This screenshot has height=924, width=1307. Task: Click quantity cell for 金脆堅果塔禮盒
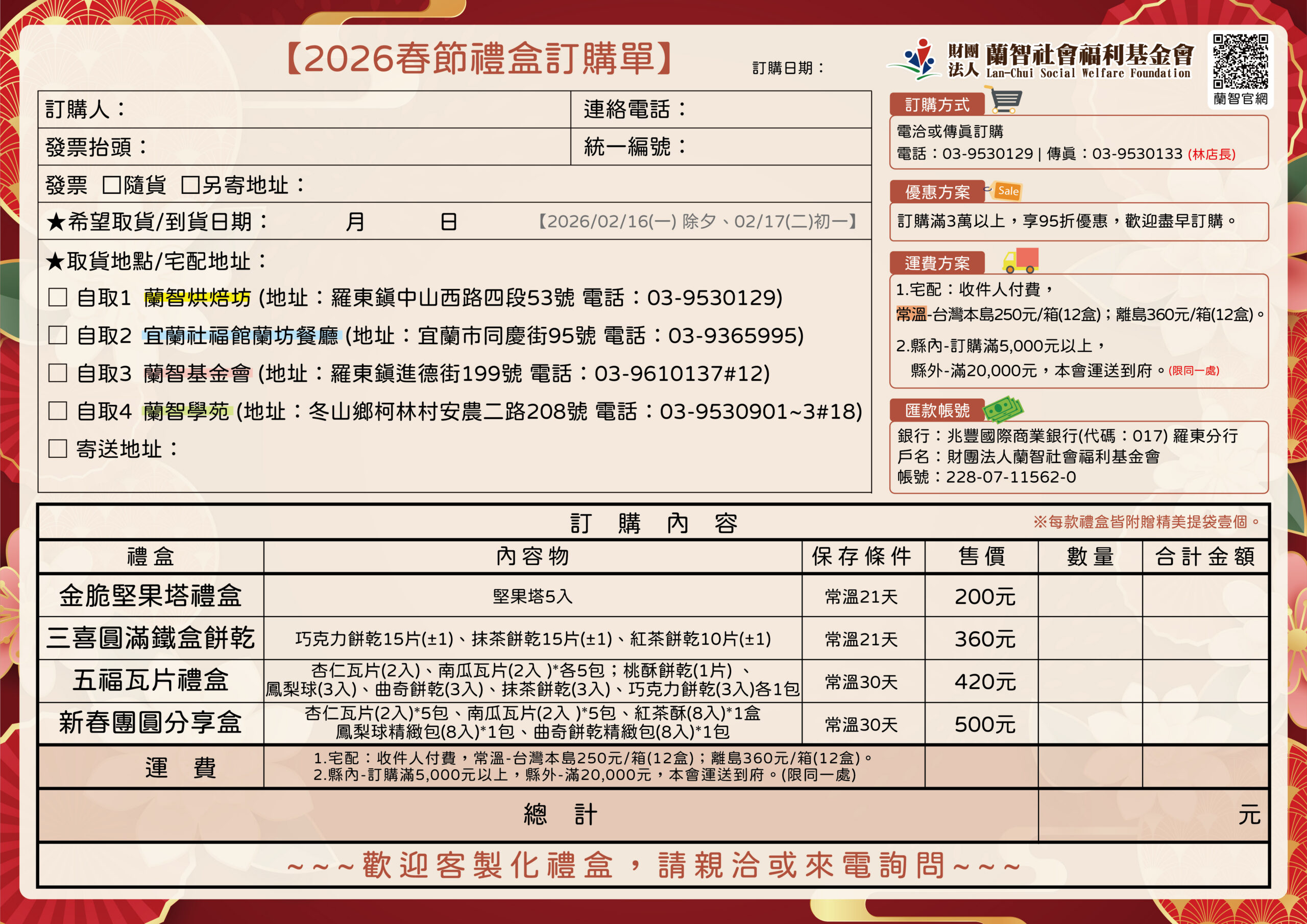coord(1090,596)
